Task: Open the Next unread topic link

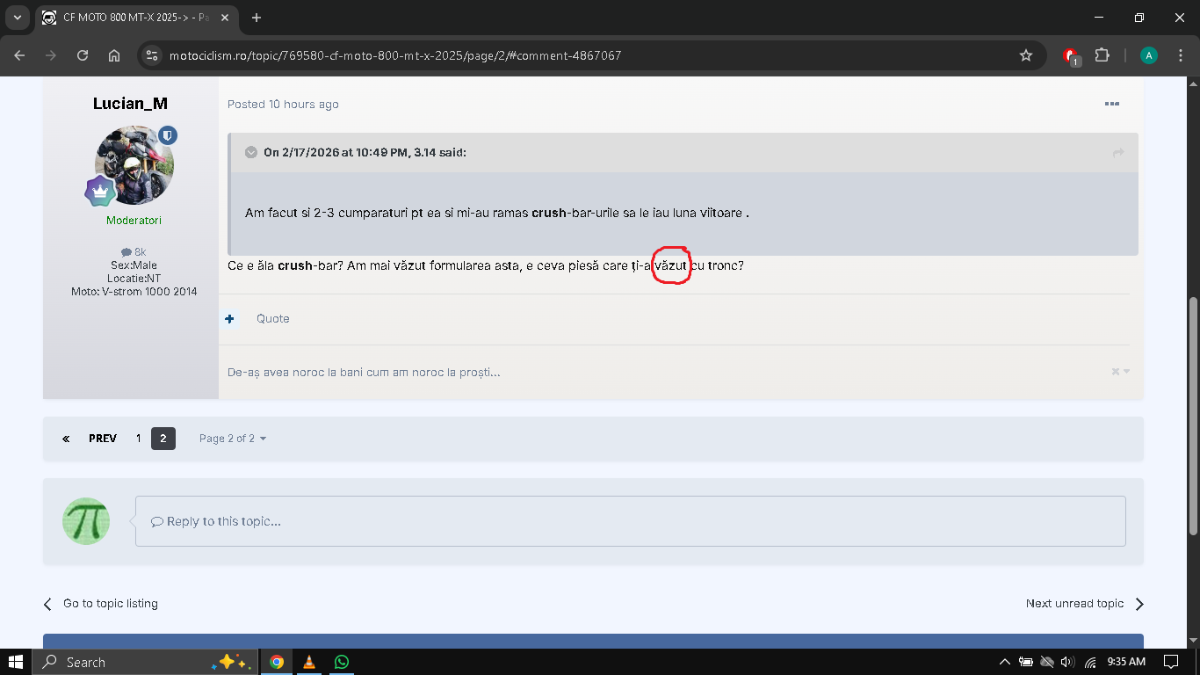Action: (1075, 604)
